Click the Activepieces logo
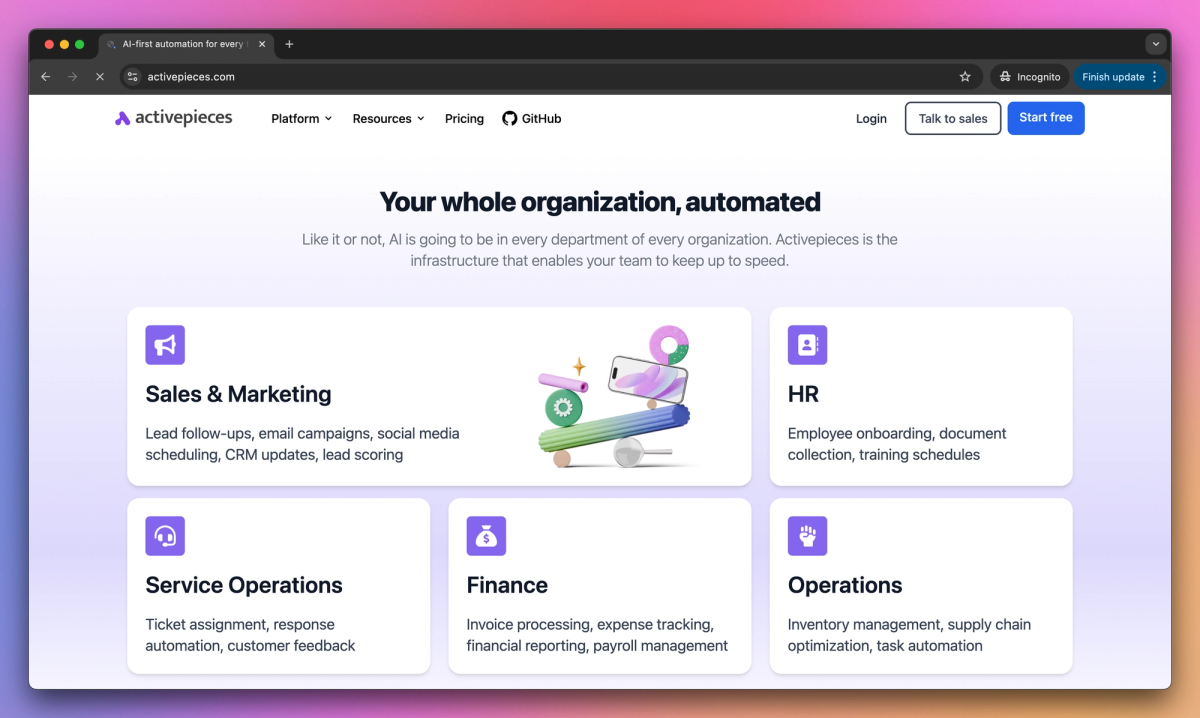This screenshot has height=718, width=1200. pyautogui.click(x=173, y=117)
